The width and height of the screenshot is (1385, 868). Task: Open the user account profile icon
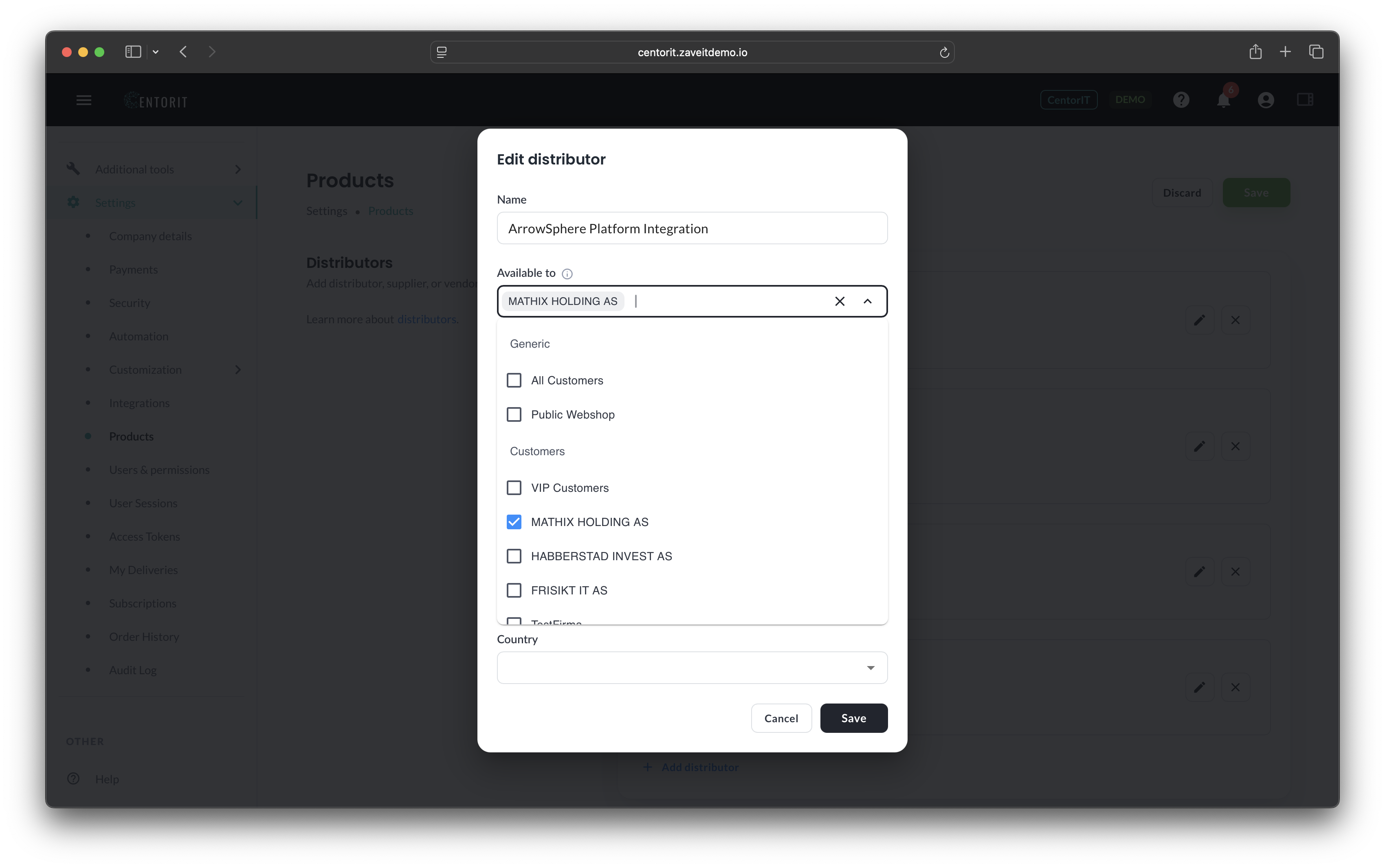(x=1266, y=99)
